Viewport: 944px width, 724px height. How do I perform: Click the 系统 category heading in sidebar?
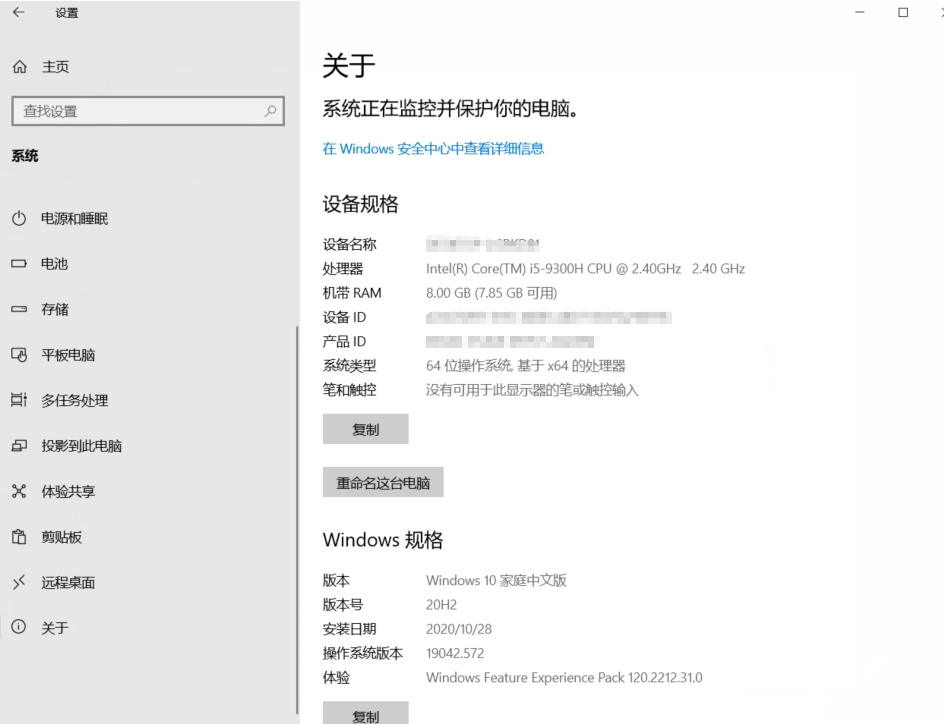pyautogui.click(x=25, y=156)
